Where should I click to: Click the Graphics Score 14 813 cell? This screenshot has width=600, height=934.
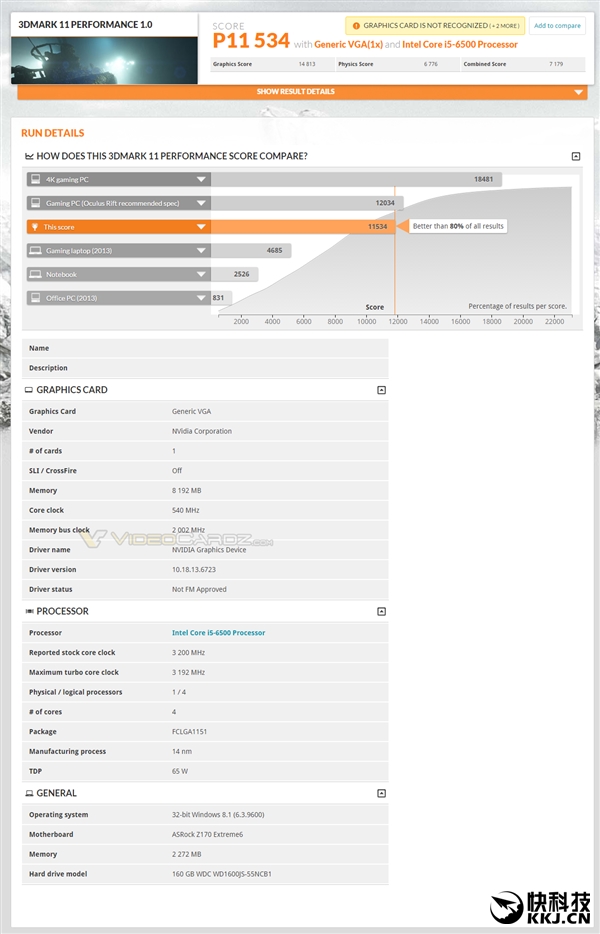(x=272, y=64)
